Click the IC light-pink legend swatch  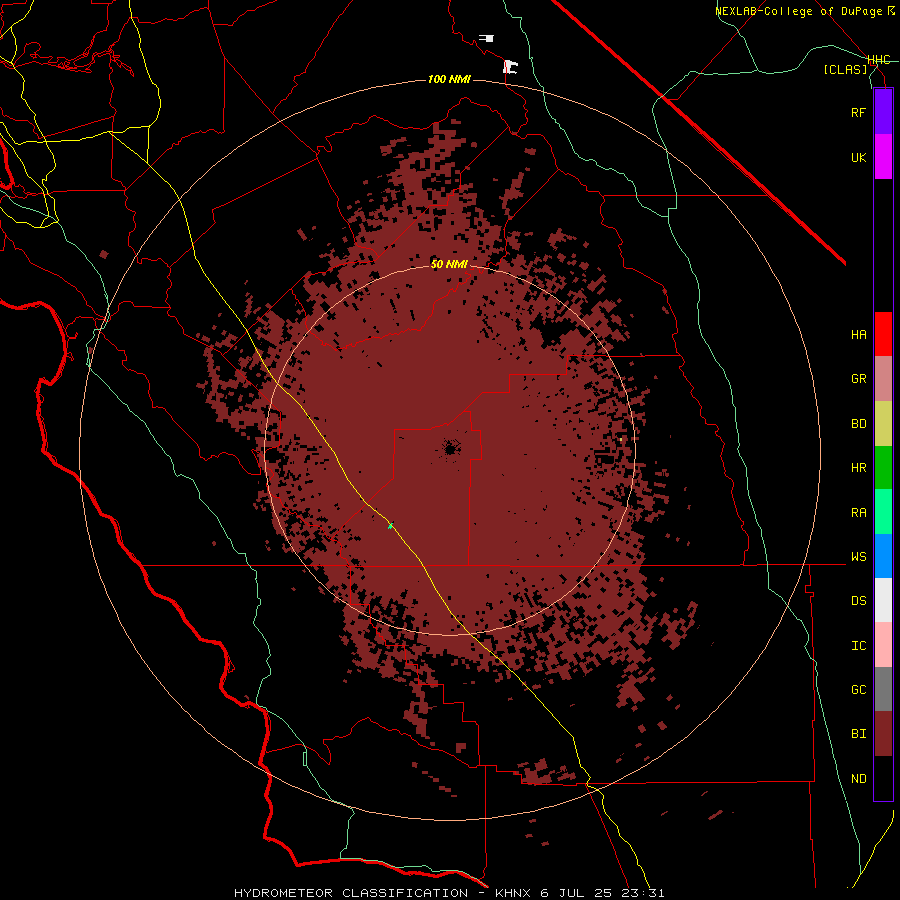coord(883,645)
